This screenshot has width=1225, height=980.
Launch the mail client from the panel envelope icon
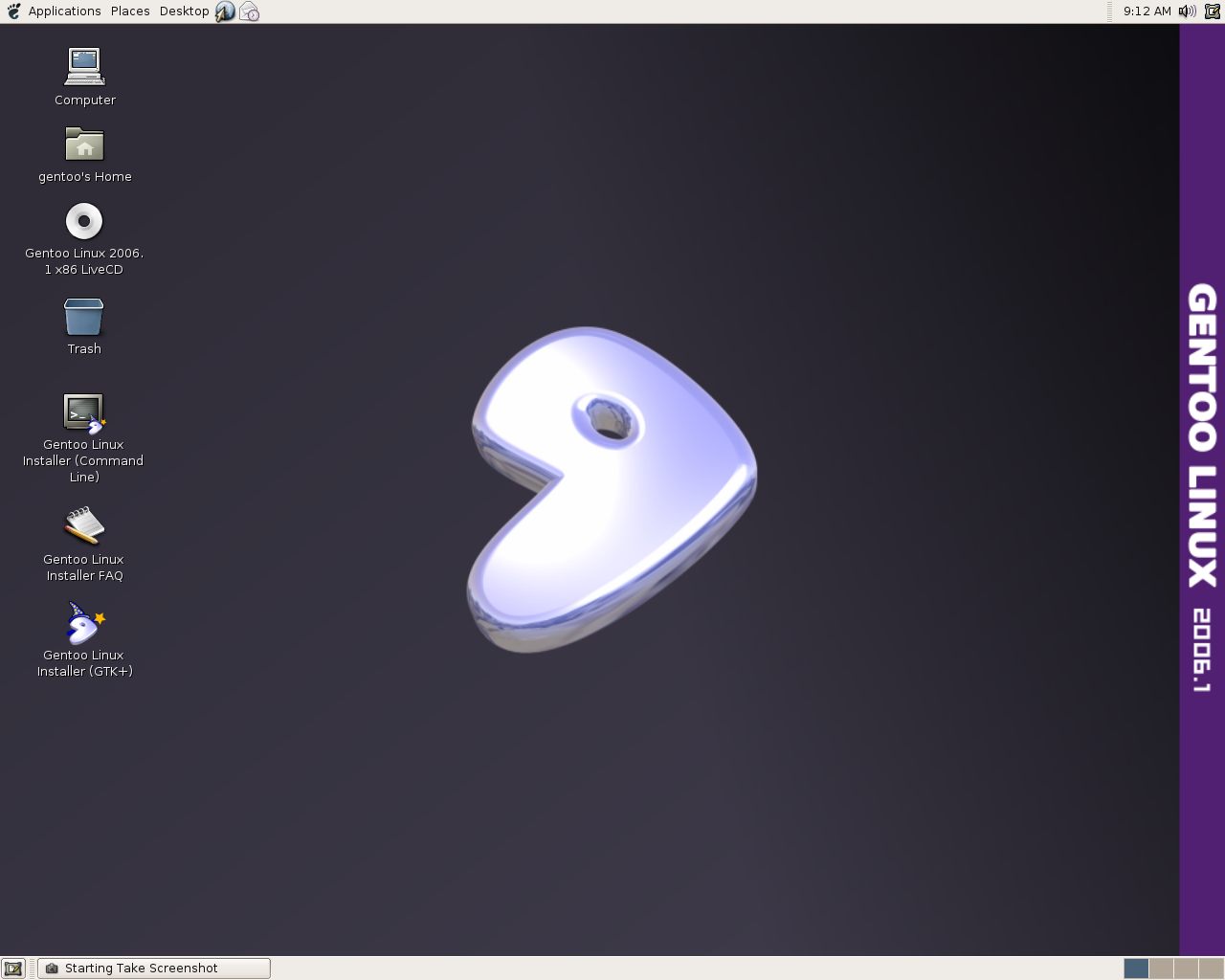[249, 11]
